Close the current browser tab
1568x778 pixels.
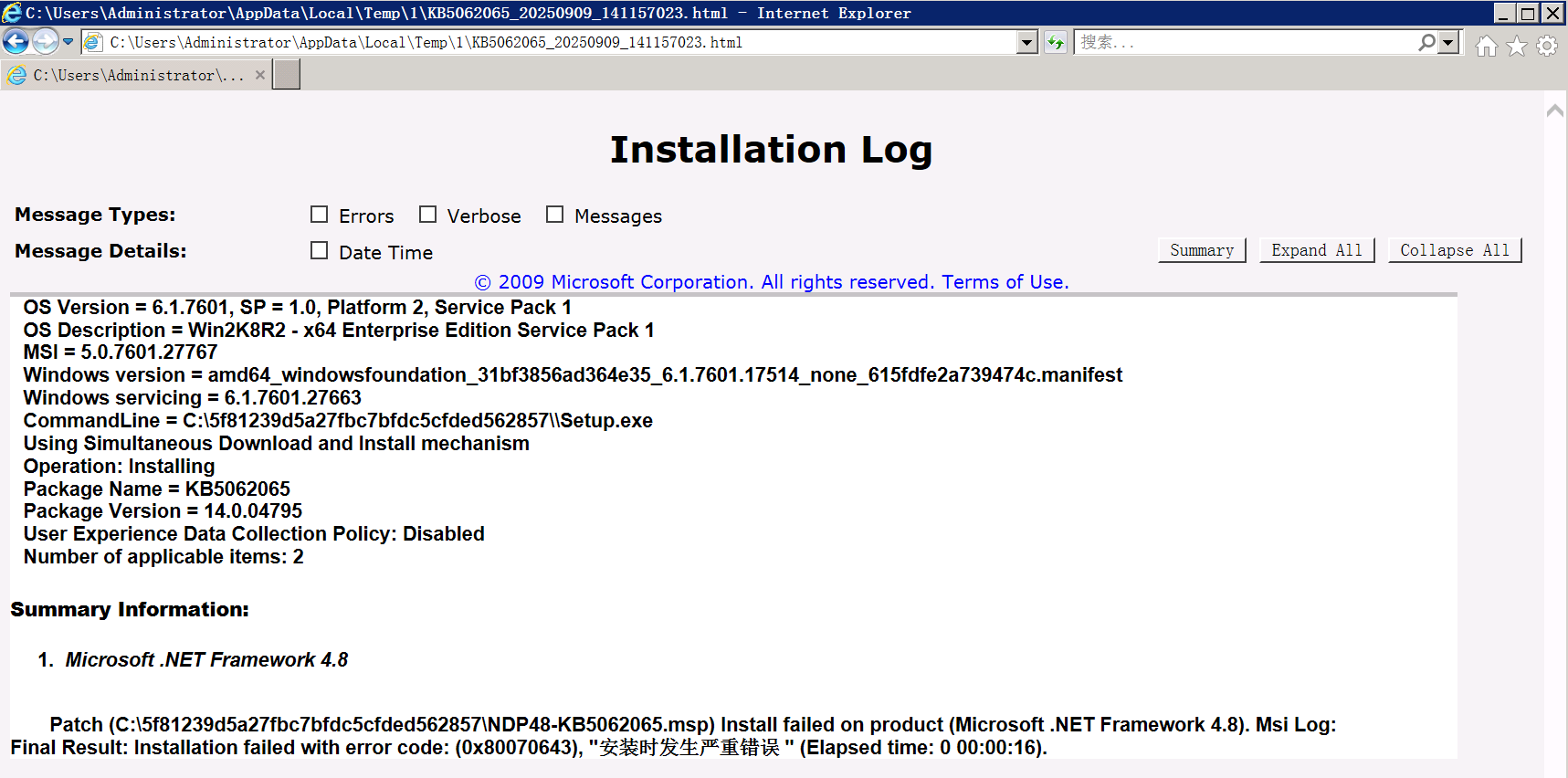pyautogui.click(x=260, y=75)
